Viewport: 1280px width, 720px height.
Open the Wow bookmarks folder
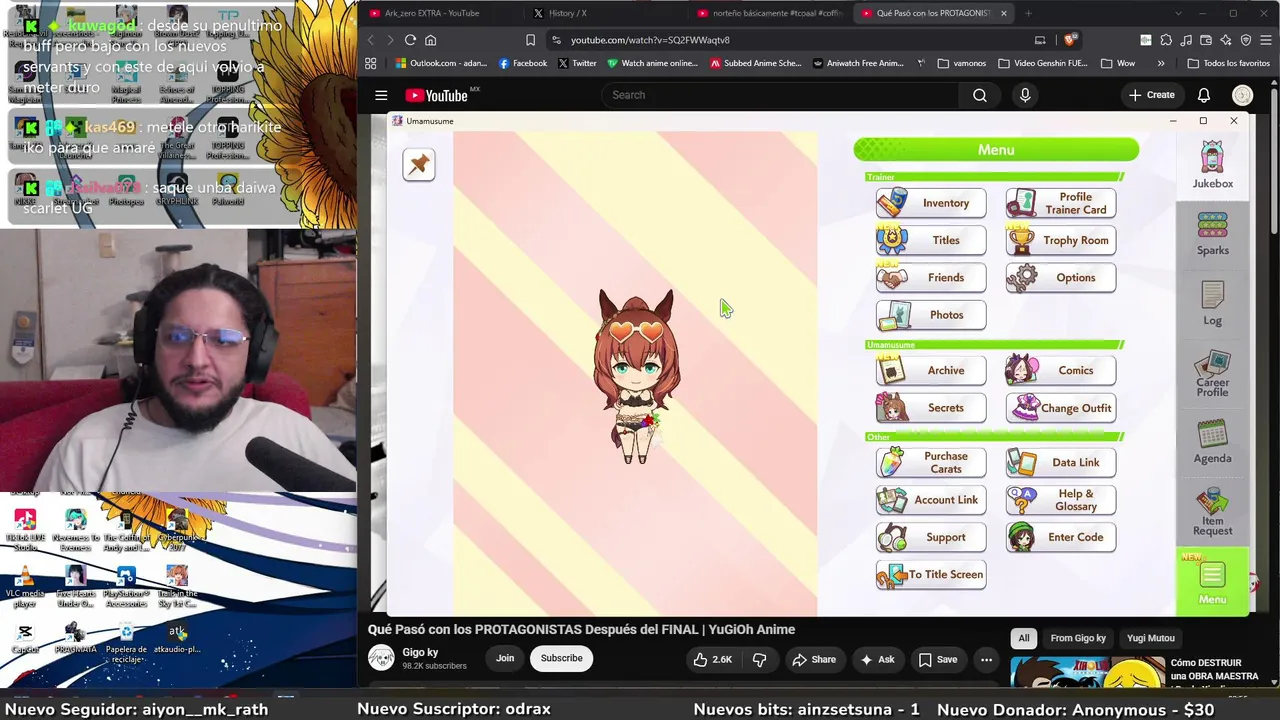coord(1118,63)
